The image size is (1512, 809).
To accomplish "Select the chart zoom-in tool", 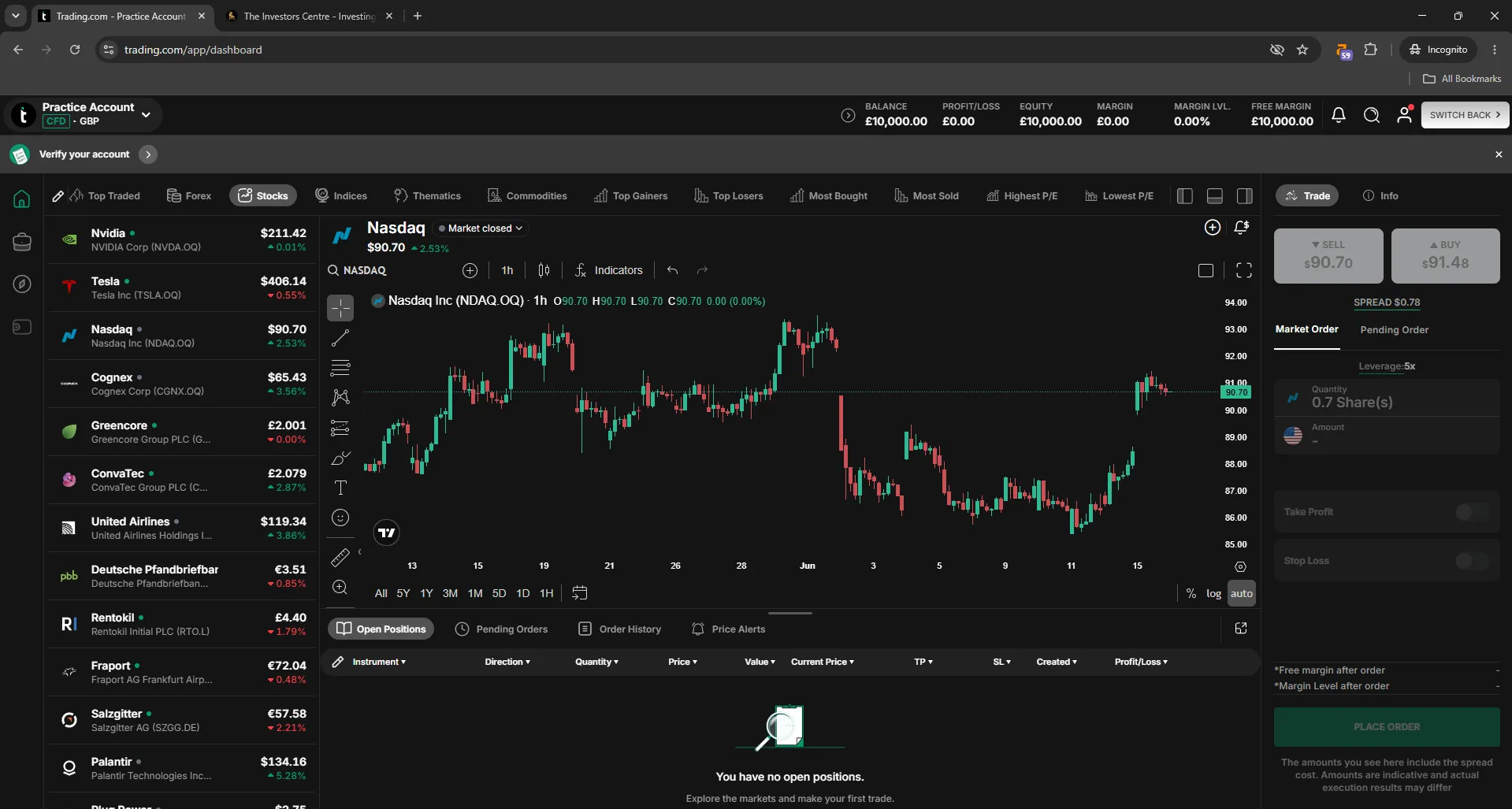I will pyautogui.click(x=340, y=587).
